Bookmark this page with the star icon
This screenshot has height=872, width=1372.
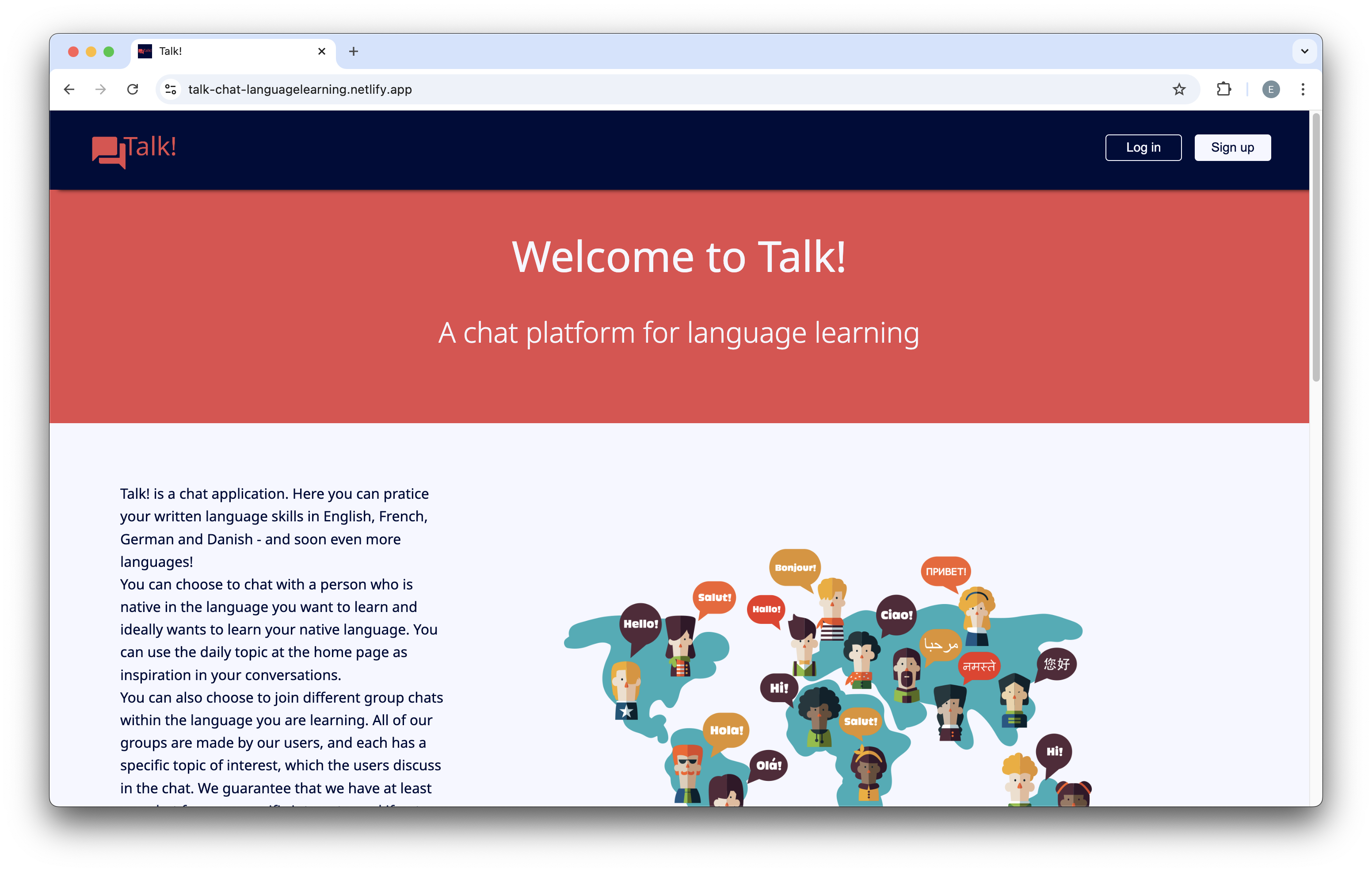tap(1179, 89)
